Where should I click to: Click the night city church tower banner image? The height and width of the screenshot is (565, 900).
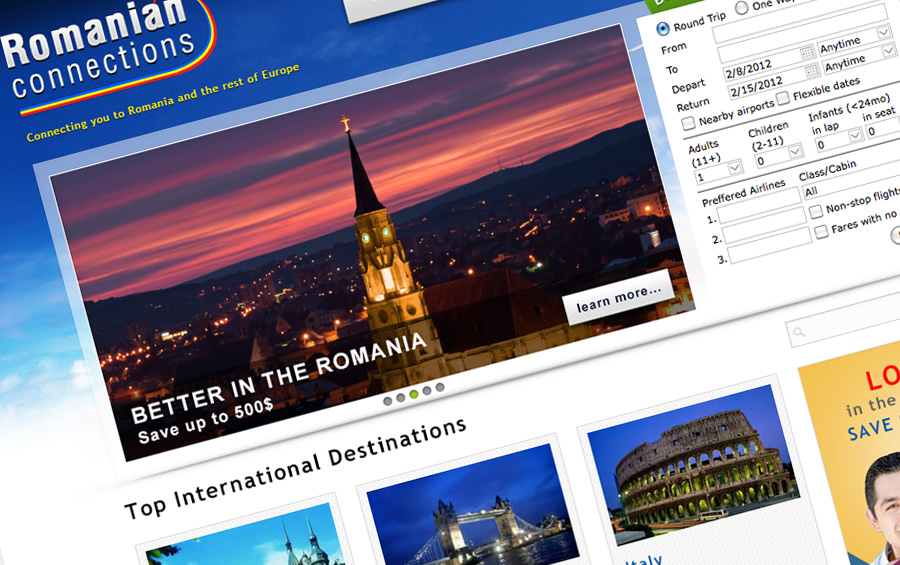[373, 241]
